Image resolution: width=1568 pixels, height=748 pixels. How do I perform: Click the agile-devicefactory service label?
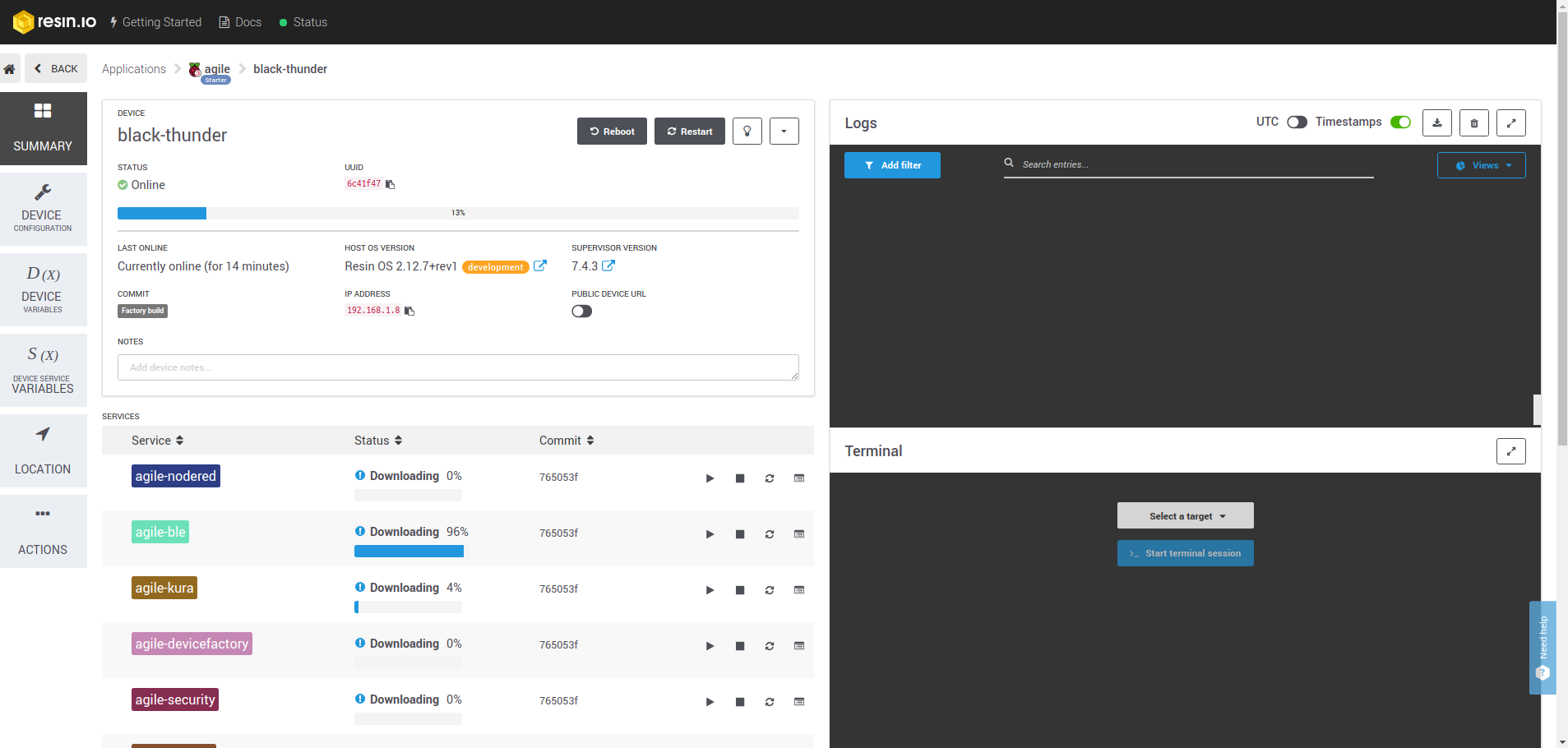pos(192,644)
